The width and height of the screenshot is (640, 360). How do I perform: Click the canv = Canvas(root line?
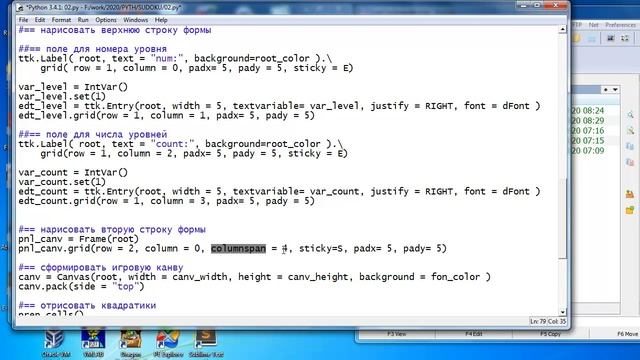[254, 277]
